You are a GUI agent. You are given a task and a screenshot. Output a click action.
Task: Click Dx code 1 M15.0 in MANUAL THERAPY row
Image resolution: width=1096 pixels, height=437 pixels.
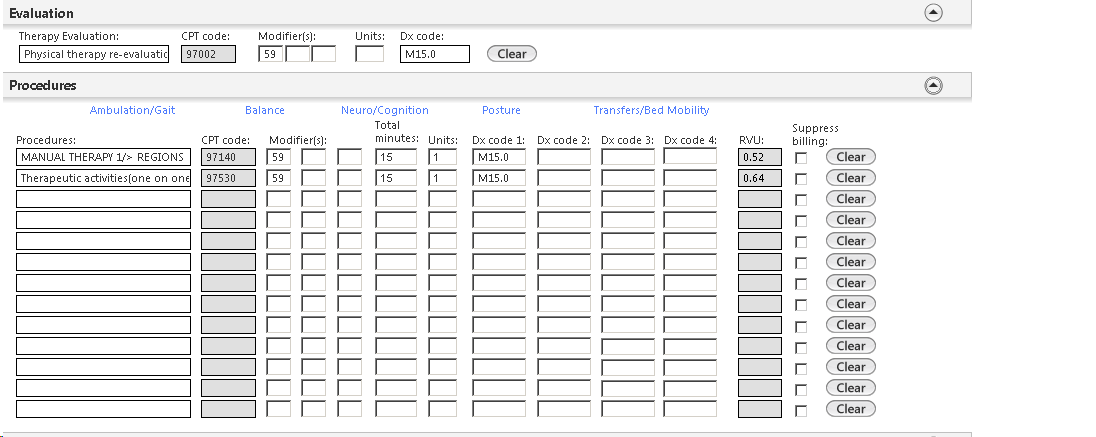point(499,157)
